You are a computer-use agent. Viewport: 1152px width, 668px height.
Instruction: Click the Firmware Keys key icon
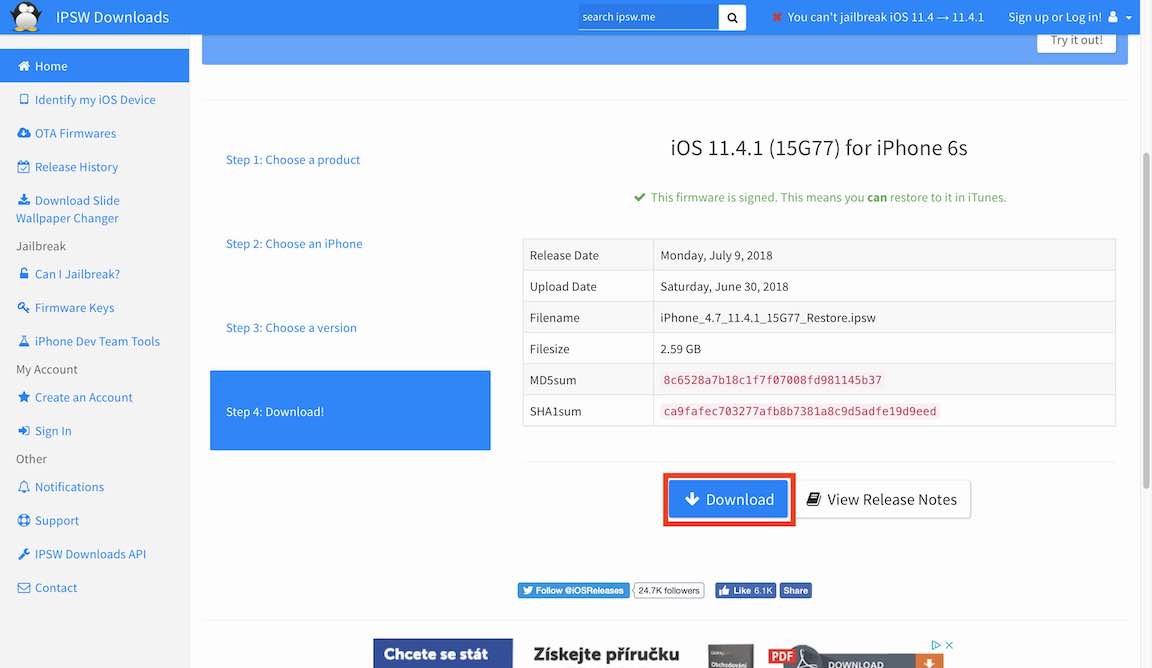[x=24, y=307]
